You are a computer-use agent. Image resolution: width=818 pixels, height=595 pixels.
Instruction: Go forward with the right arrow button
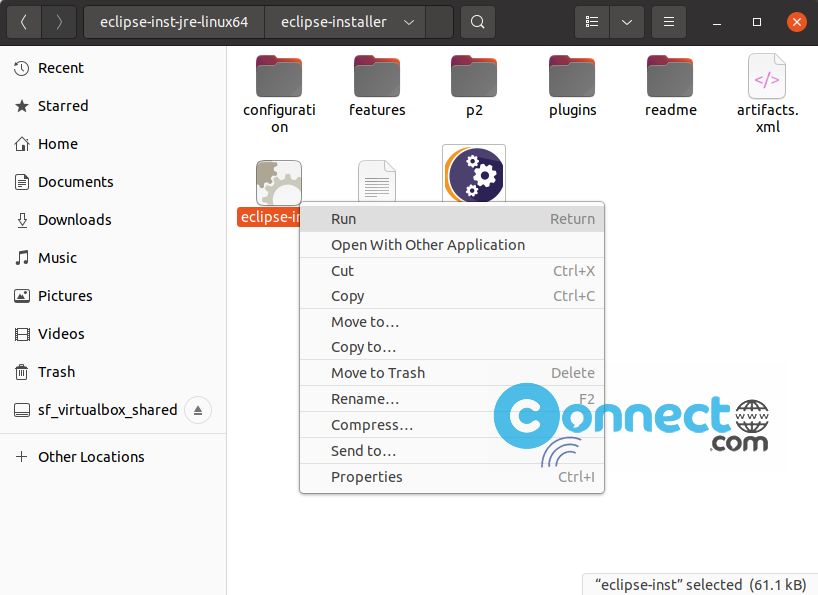[x=59, y=22]
